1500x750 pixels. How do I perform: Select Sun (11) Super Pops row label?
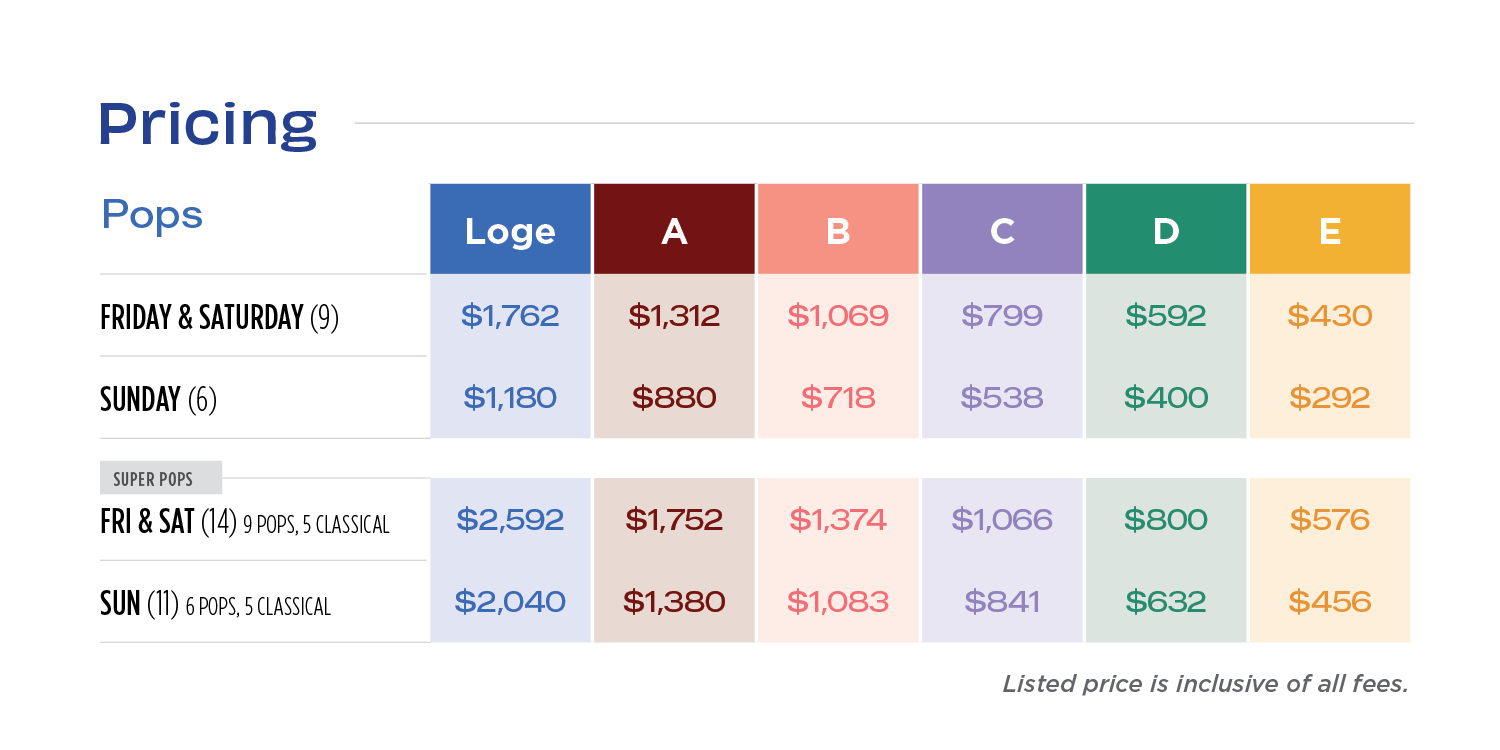pos(215,604)
